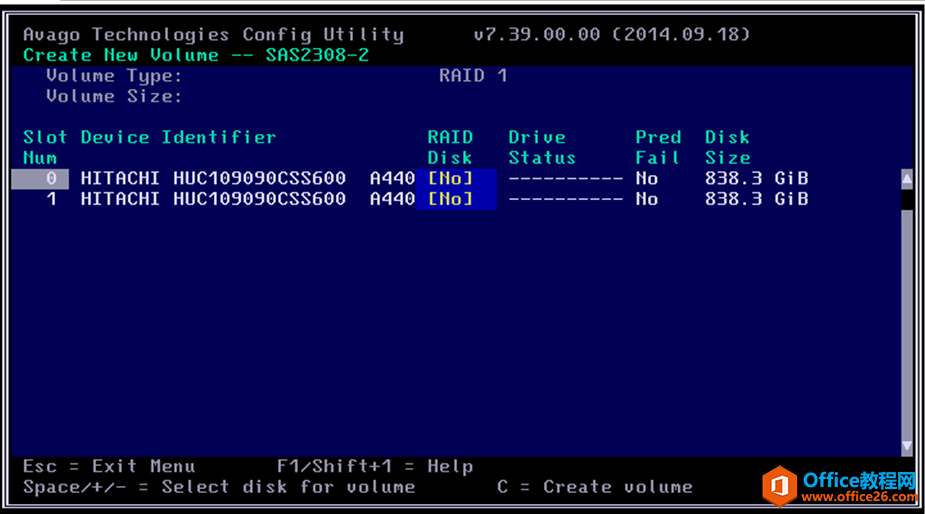Click Space/+/- Select disk hint

click(219, 487)
